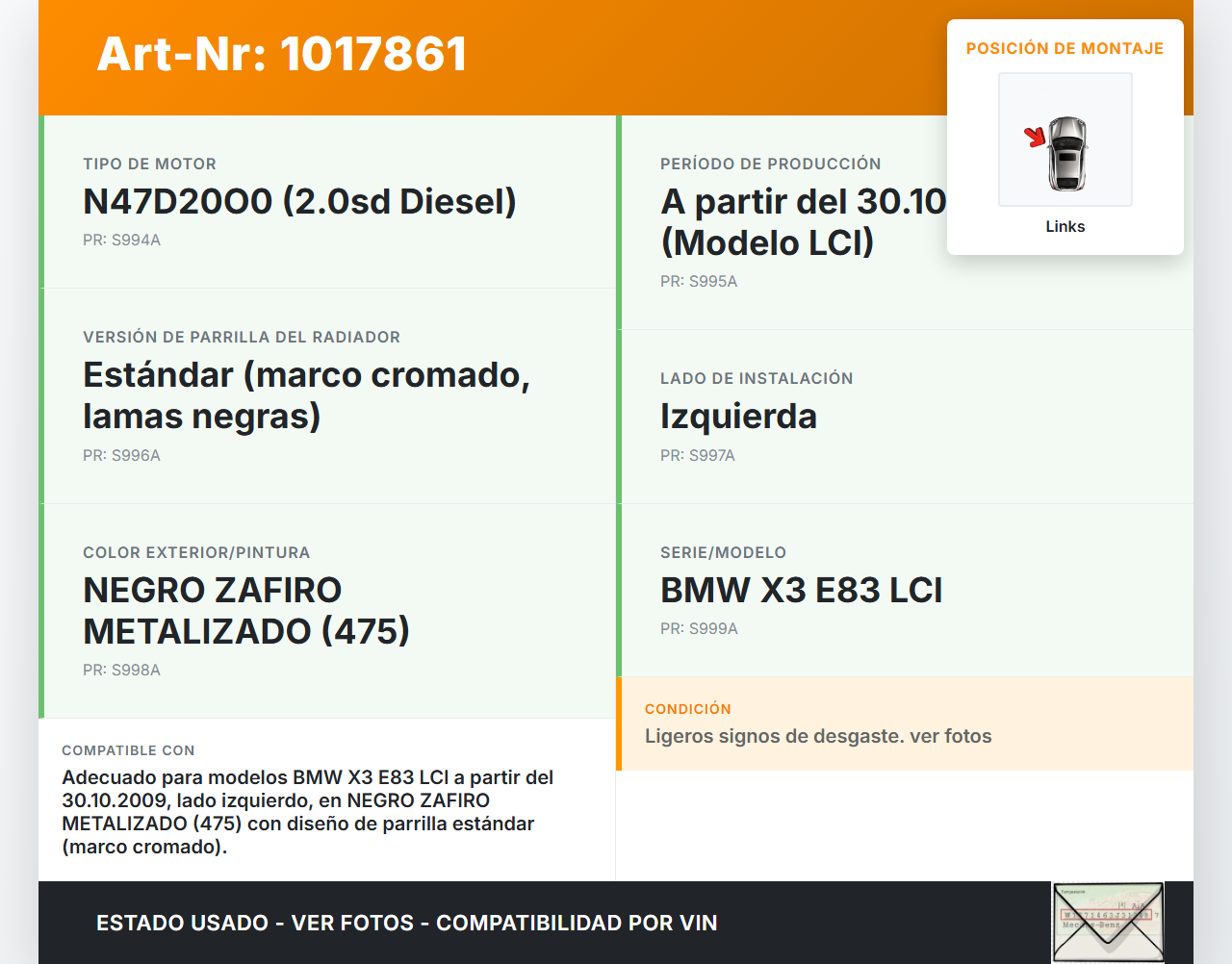
Task: Click the car top-view mounting position diagram
Action: point(1065,139)
